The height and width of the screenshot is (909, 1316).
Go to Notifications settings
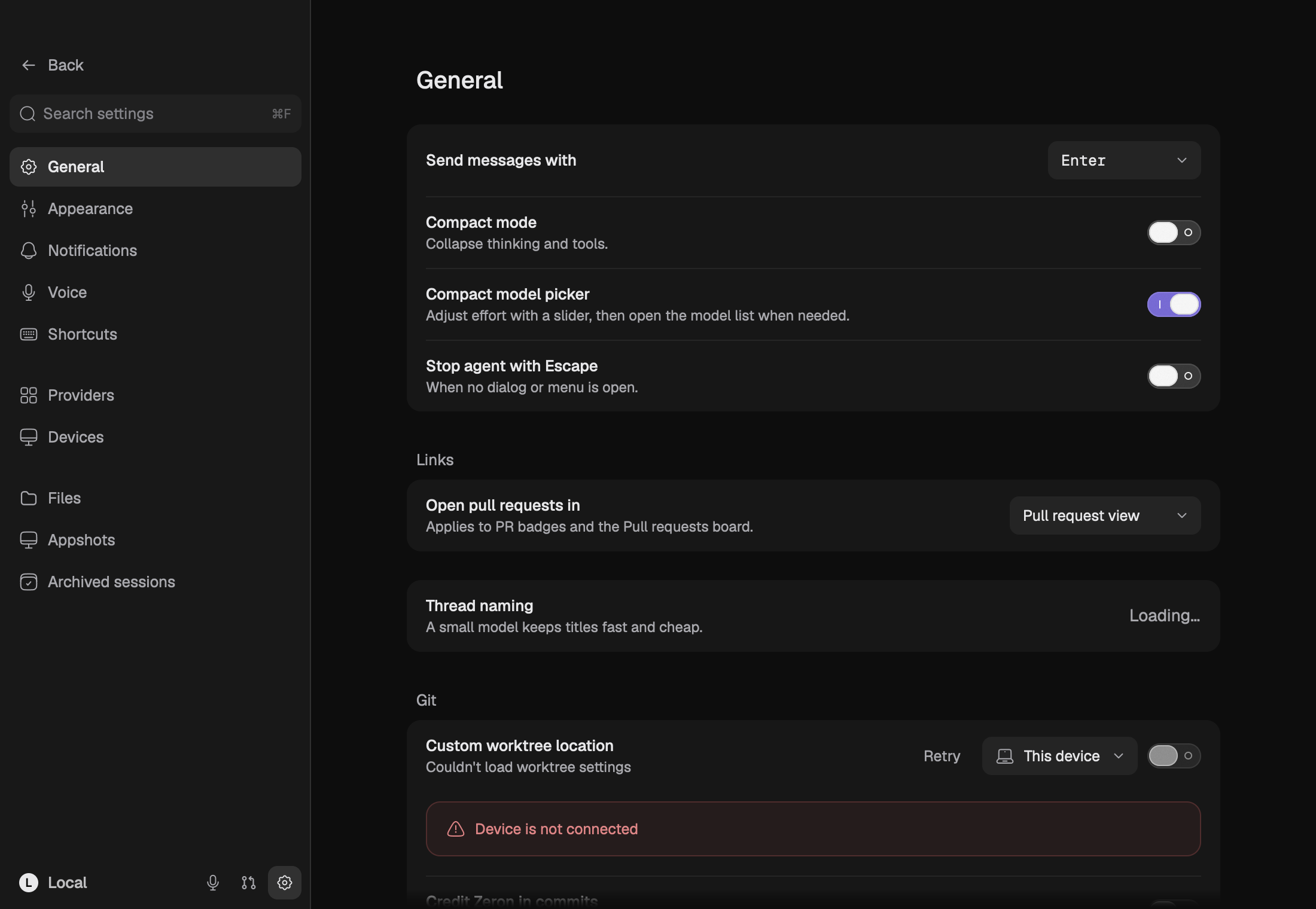click(156, 251)
